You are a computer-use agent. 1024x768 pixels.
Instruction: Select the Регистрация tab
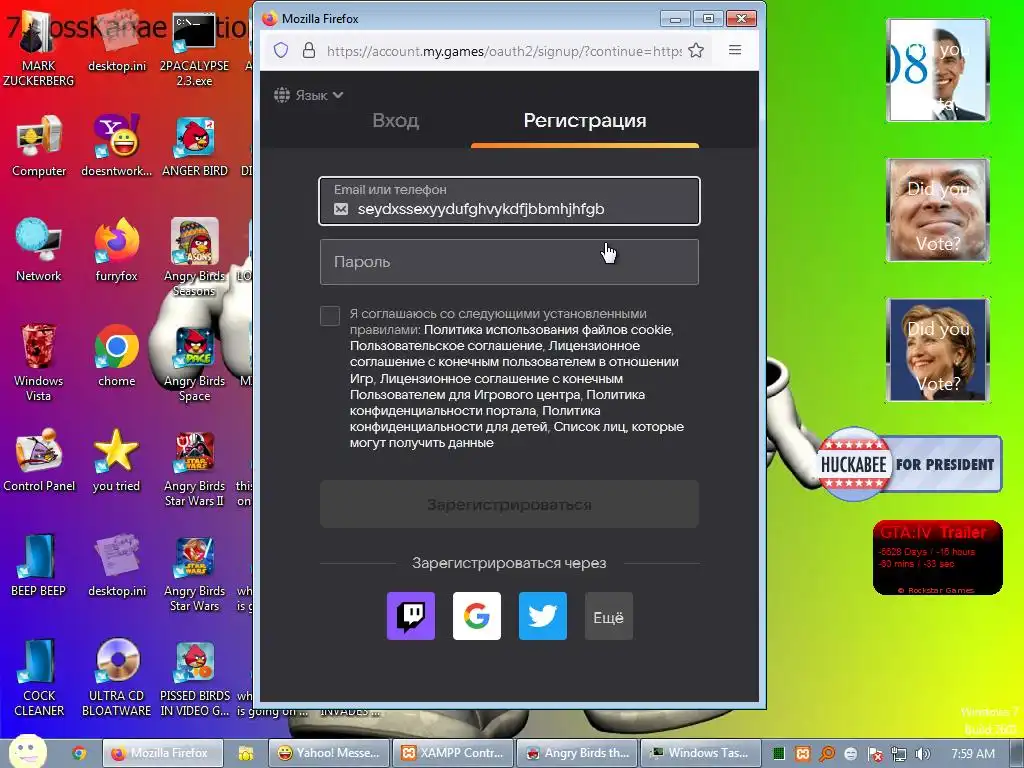(x=584, y=120)
